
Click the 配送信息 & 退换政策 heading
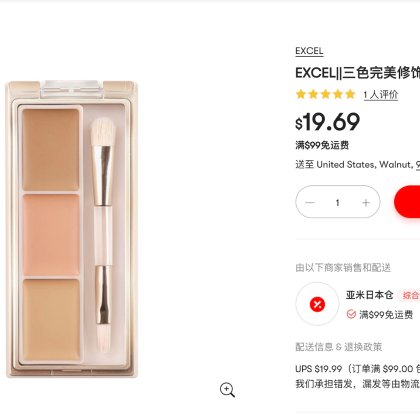point(339,347)
